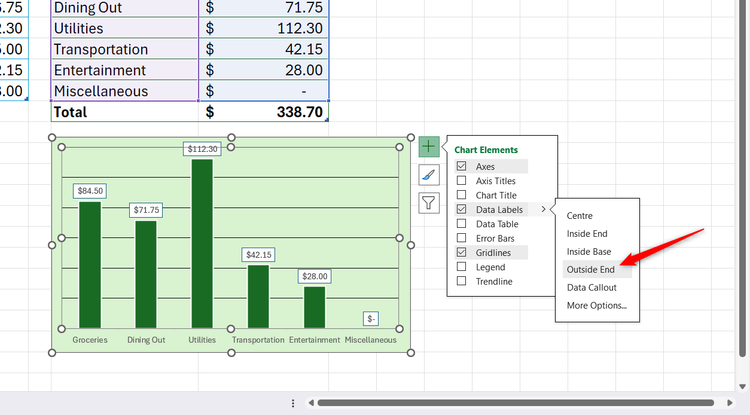Click the sheet tab bar splitter dots
The height and width of the screenshot is (415, 750).
click(293, 403)
